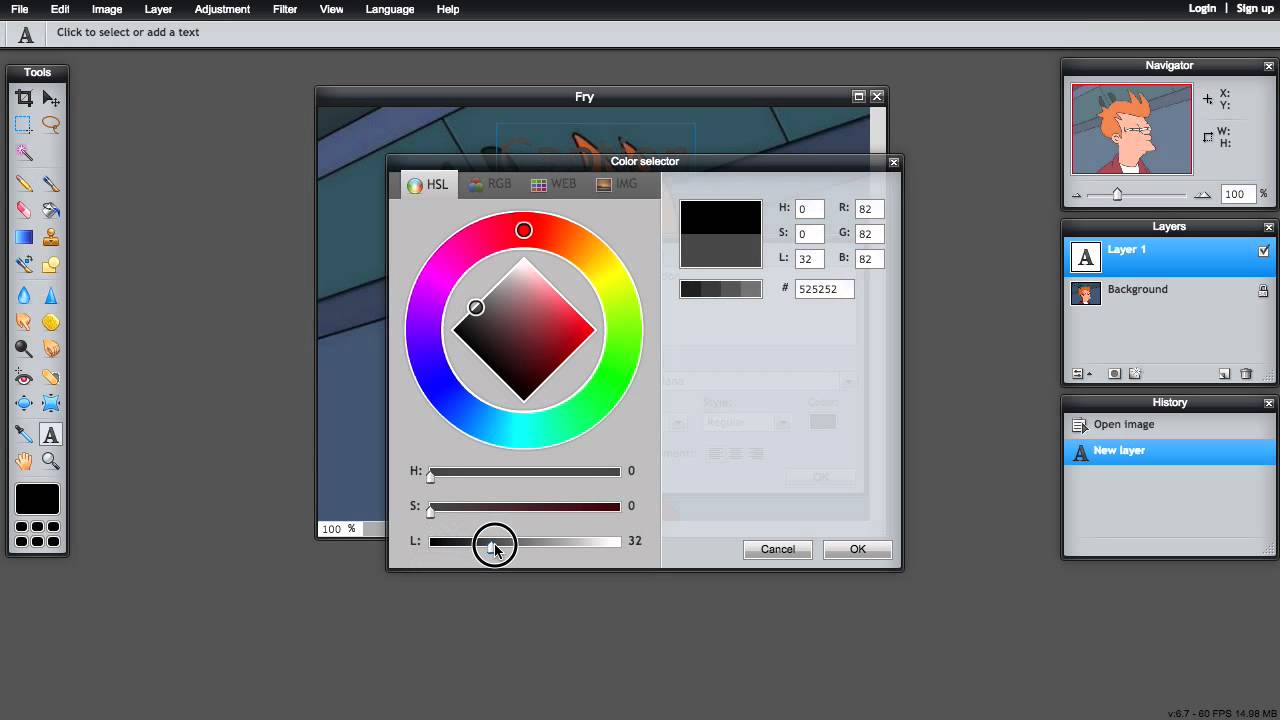Screen dimensions: 1280x720
Task: Click the hex color input field
Action: click(x=825, y=289)
